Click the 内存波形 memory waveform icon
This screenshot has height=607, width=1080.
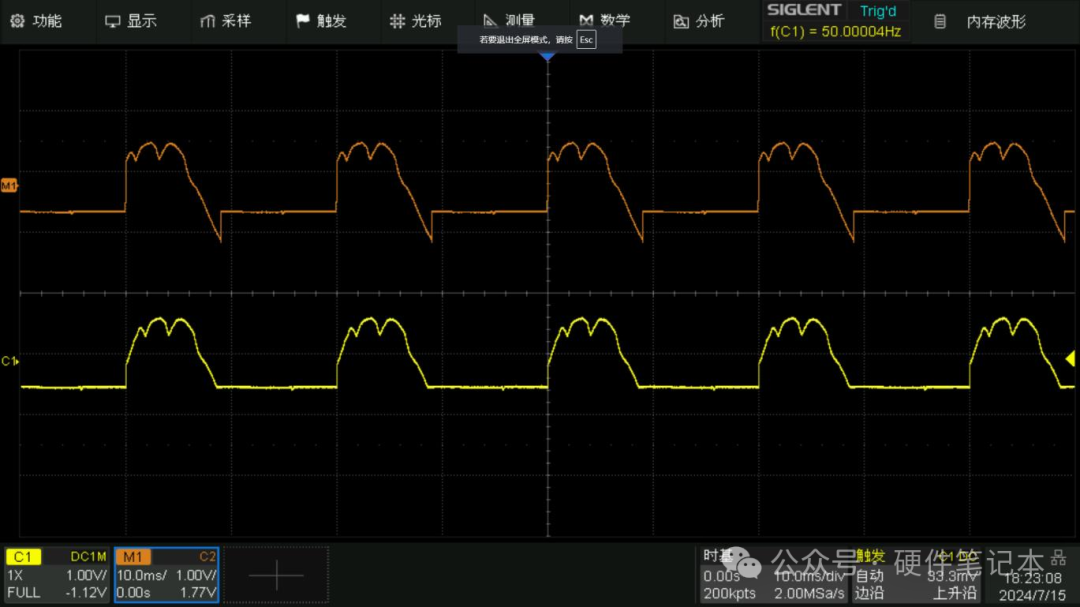click(x=939, y=22)
